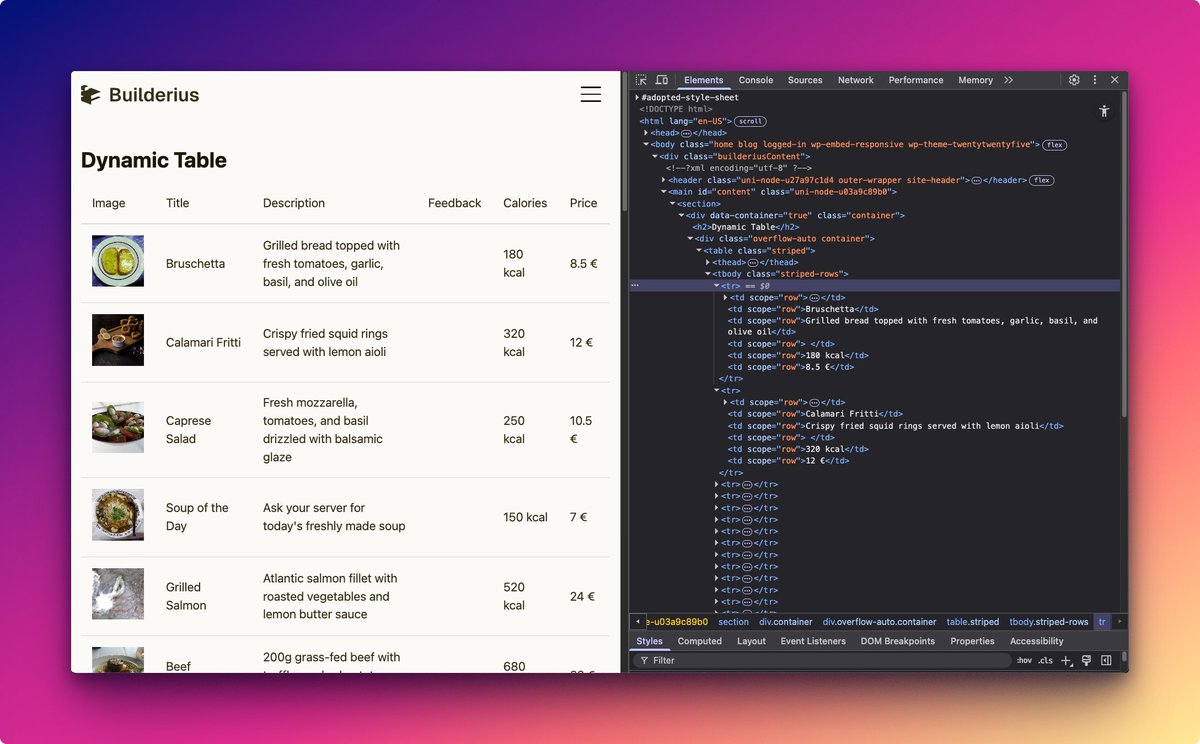Toggle the .cls element classes button
The image size is (1200, 744).
1045,660
